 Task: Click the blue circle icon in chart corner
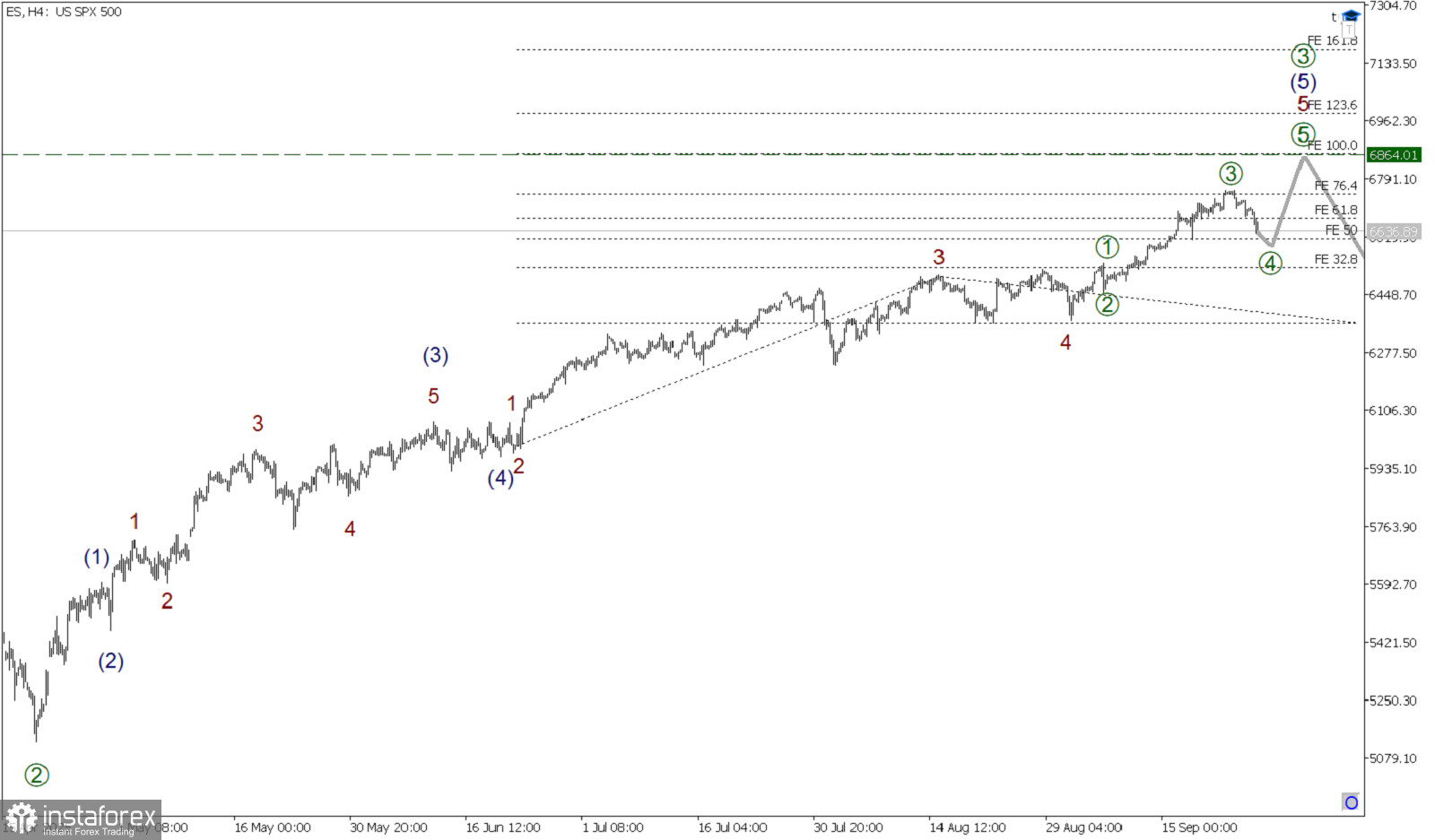click(x=1351, y=802)
